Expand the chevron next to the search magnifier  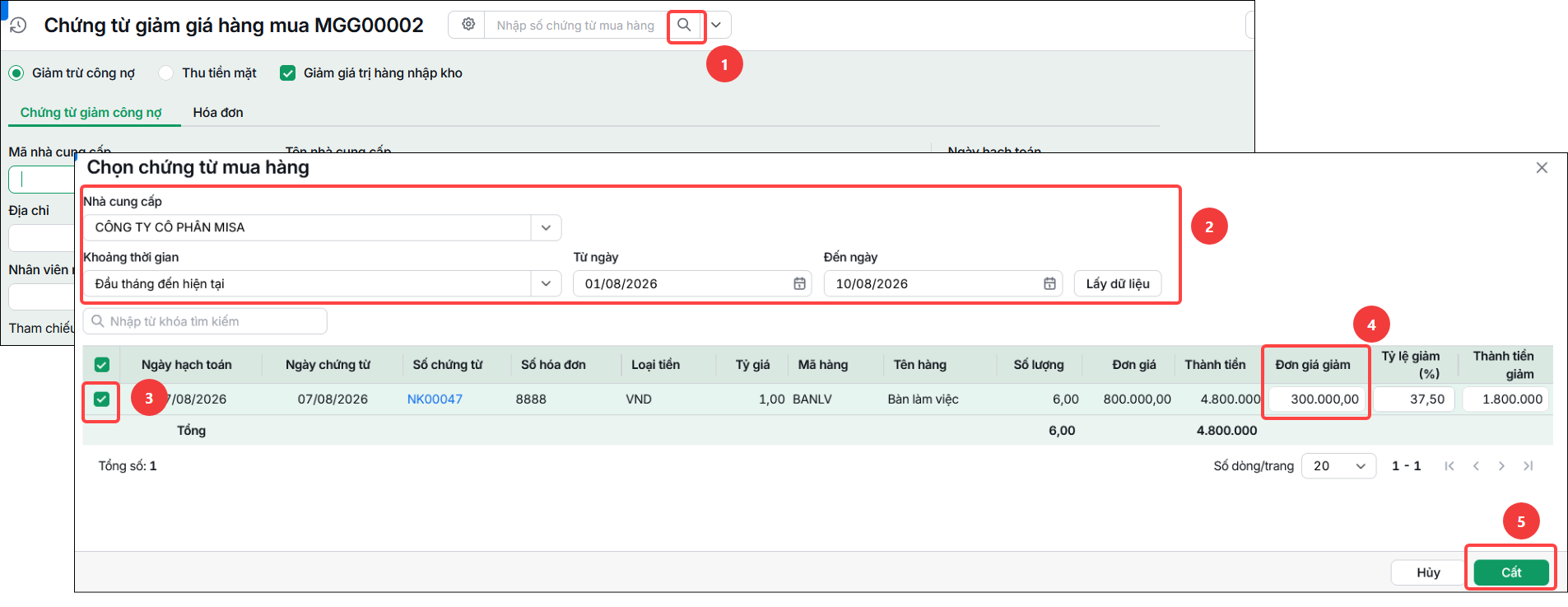click(716, 25)
